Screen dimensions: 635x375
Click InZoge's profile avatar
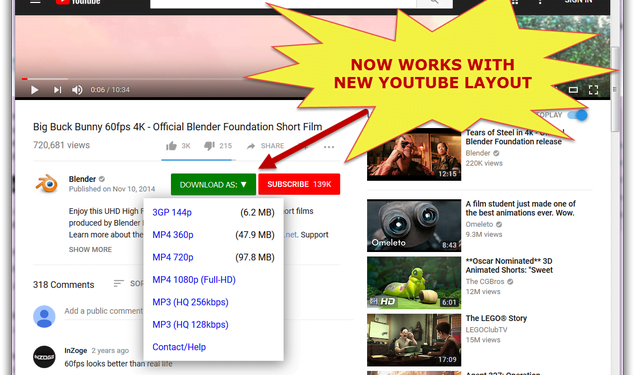44,357
